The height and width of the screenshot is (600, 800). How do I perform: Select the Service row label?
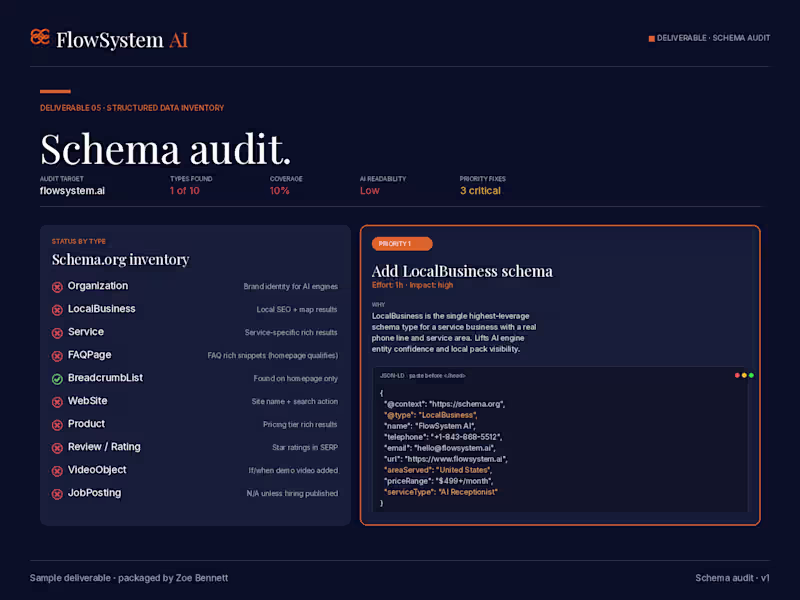coord(86,332)
